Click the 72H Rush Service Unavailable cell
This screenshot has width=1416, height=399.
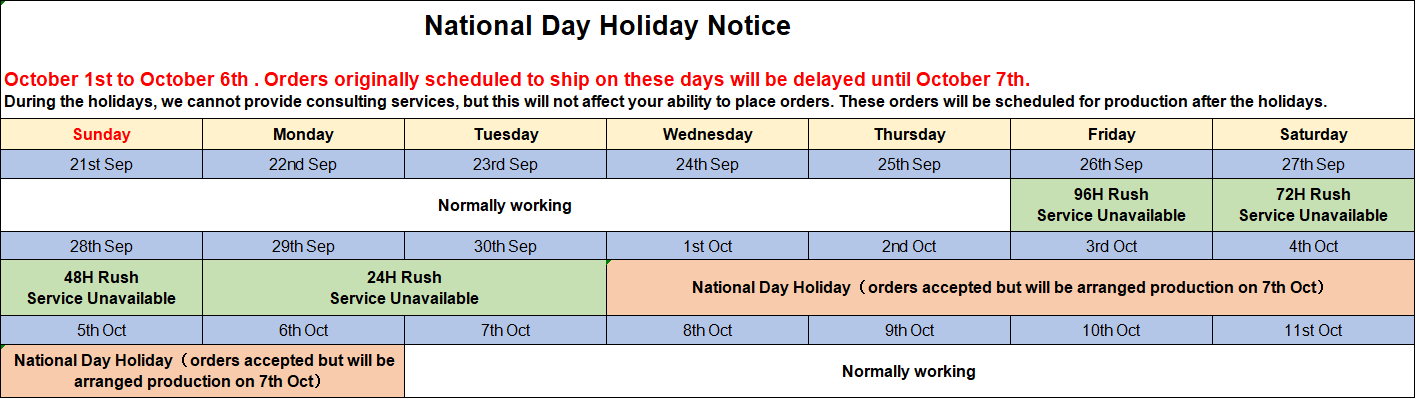1313,205
